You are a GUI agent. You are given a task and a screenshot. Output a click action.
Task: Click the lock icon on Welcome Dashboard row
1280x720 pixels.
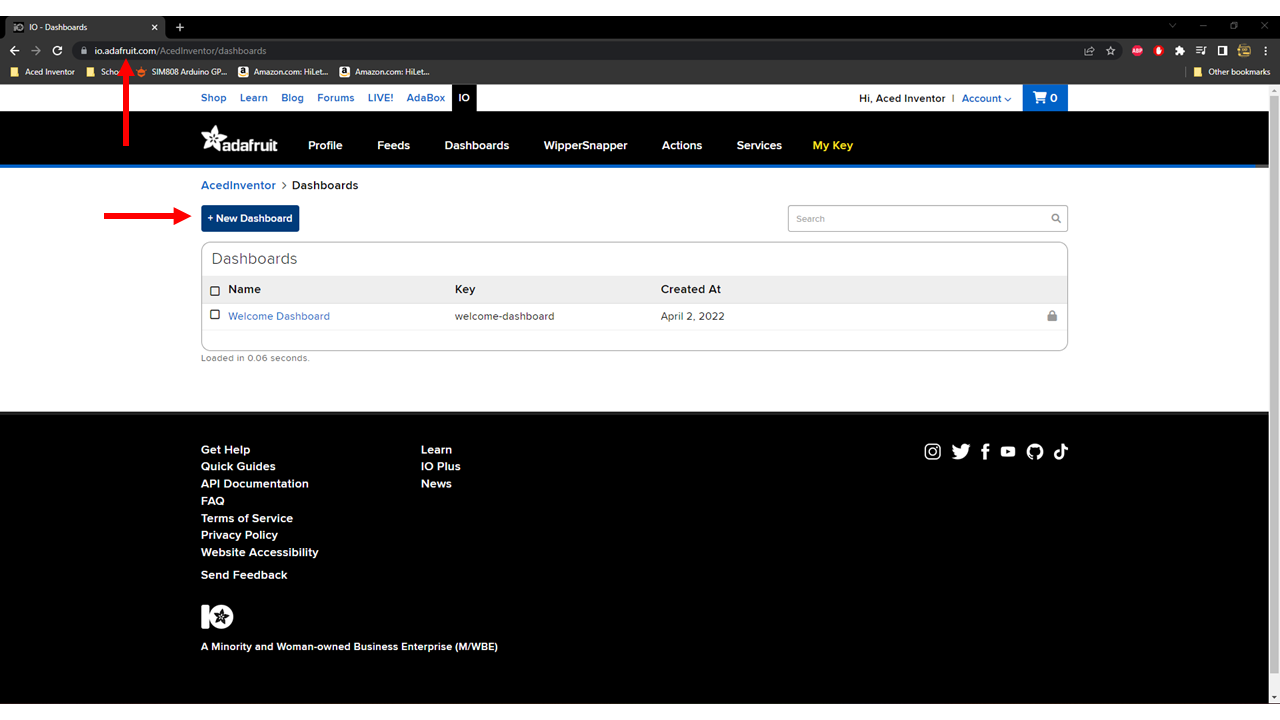click(1052, 316)
